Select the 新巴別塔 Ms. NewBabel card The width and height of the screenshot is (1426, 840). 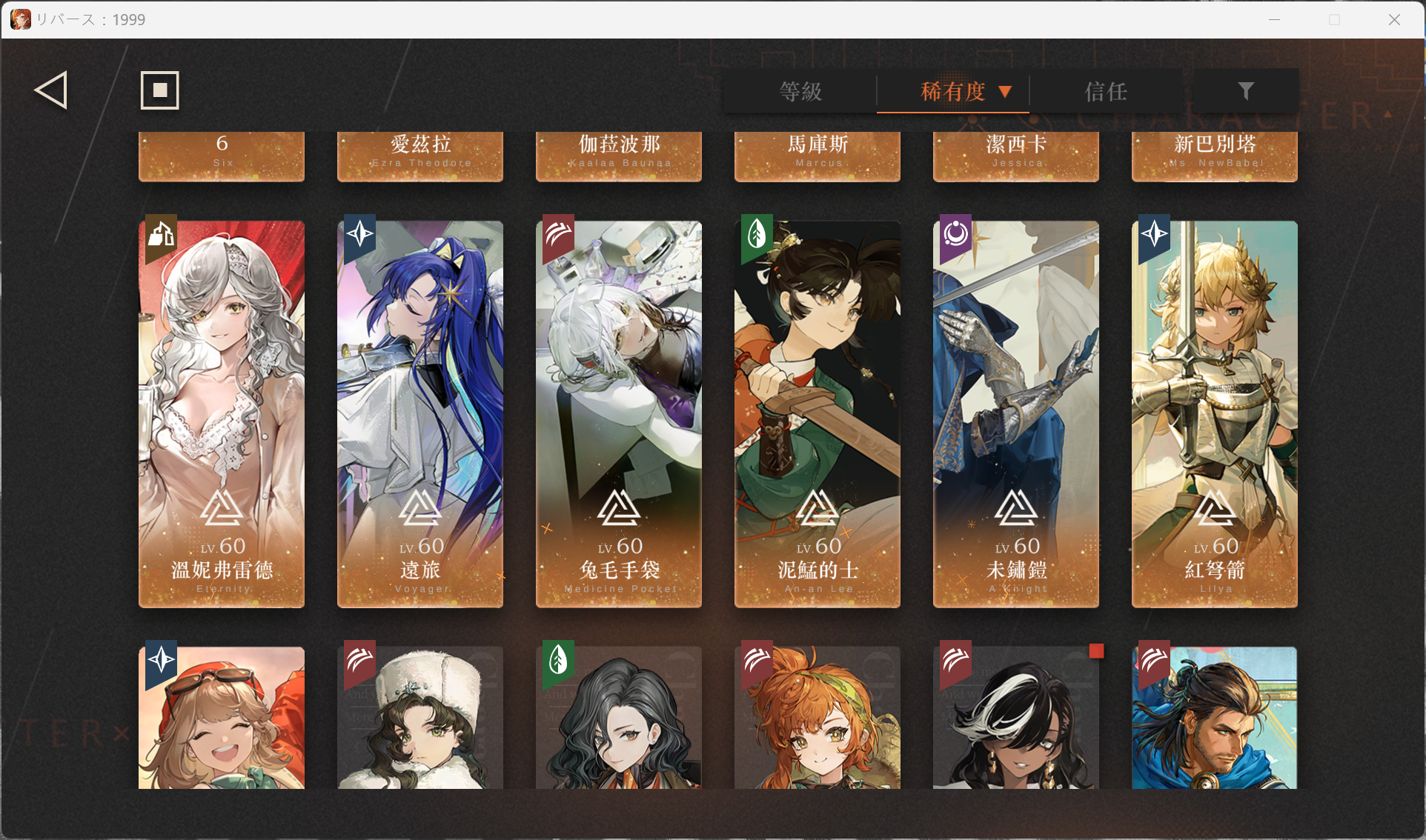click(x=1215, y=156)
